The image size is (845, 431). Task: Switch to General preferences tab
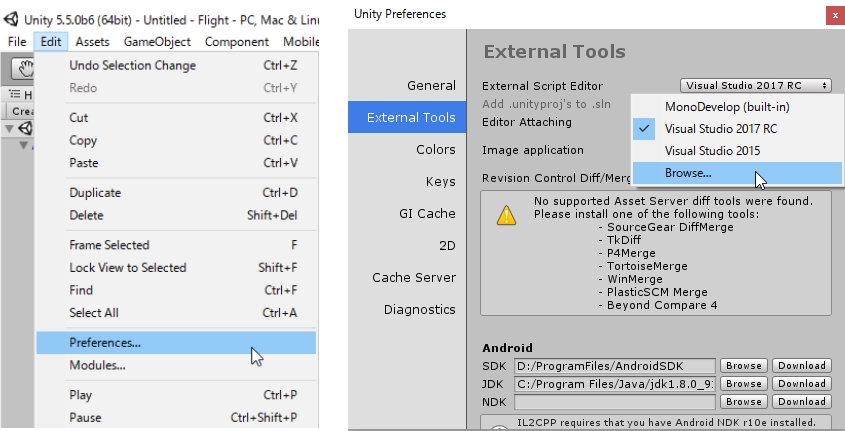(x=407, y=86)
